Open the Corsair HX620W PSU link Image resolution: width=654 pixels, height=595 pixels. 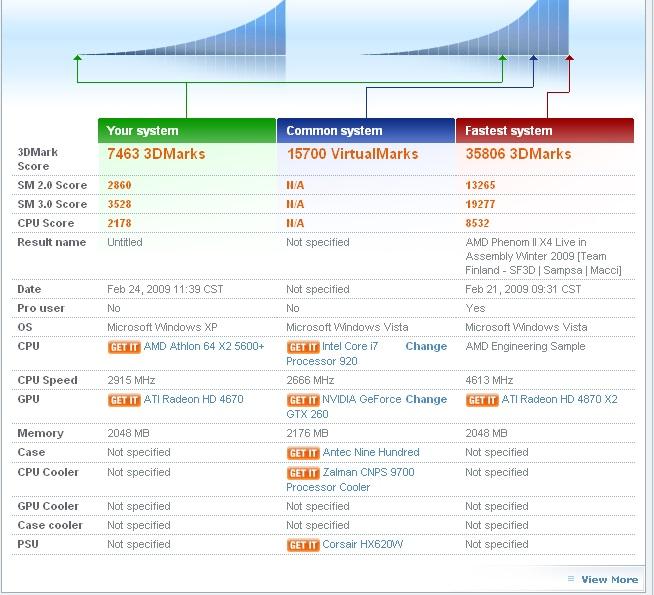click(x=362, y=545)
